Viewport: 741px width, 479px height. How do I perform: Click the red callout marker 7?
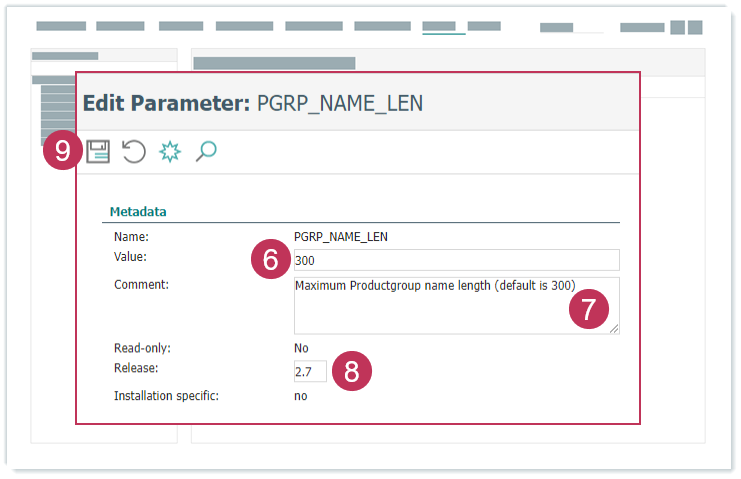click(588, 310)
